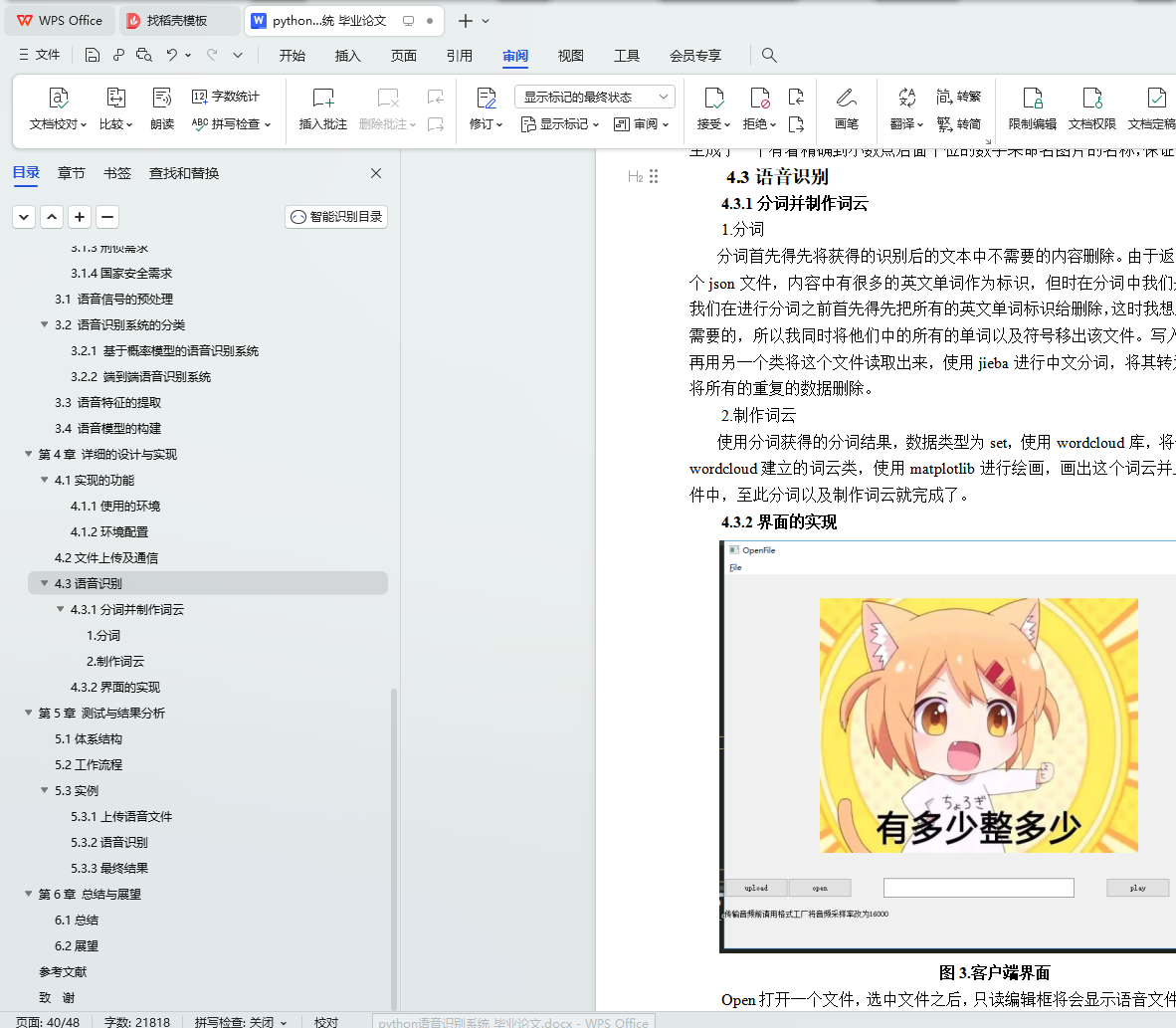Open 文档校对 document proofreading tool

click(58, 109)
